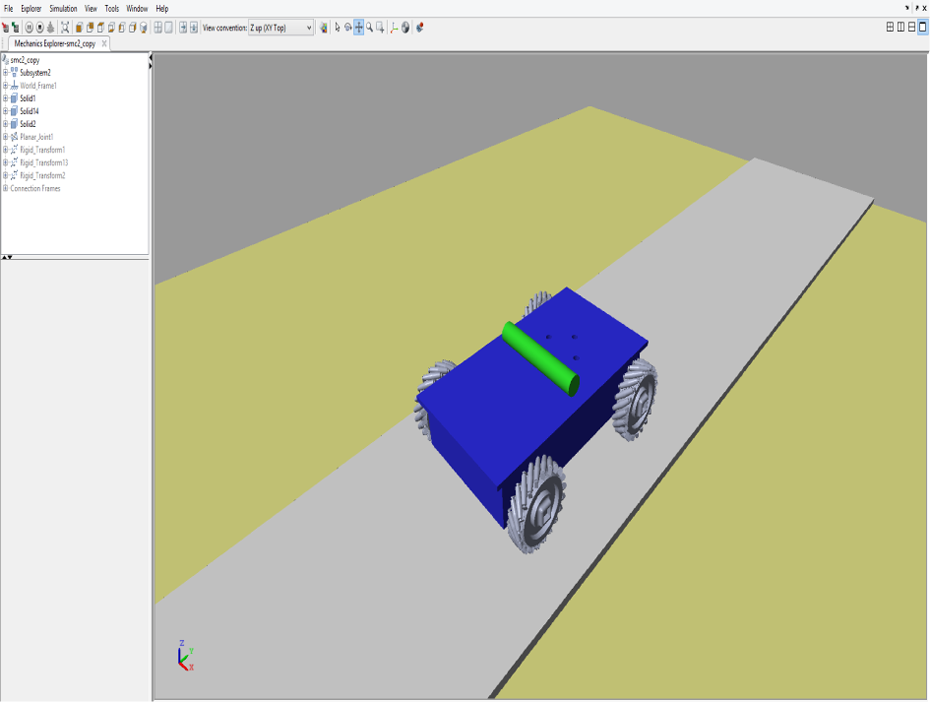The width and height of the screenshot is (930, 702).
Task: Toggle the Zoom region box tool
Action: tap(381, 27)
